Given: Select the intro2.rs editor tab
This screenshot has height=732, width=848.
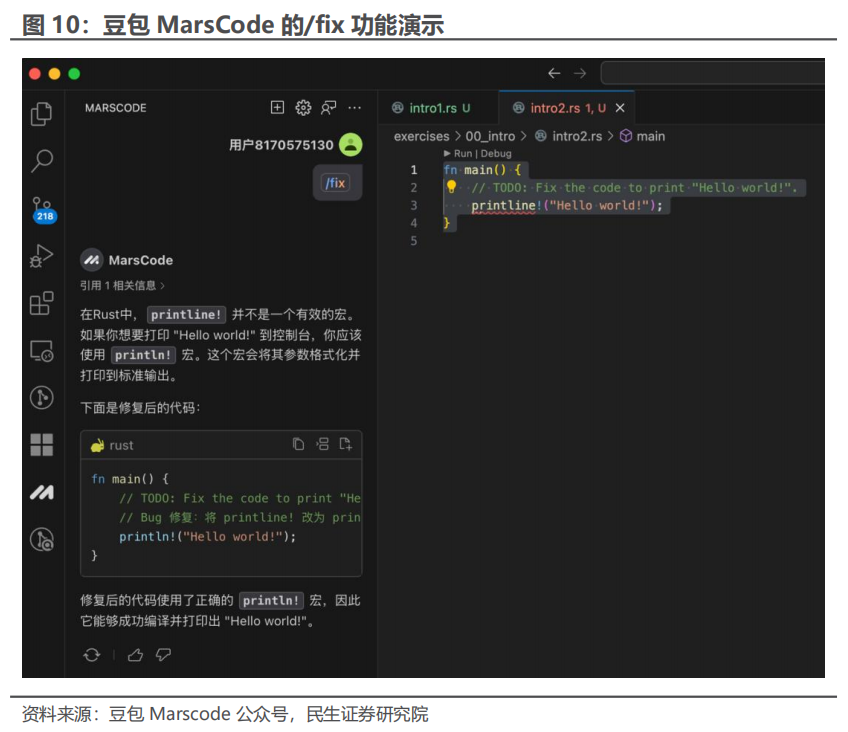Looking at the screenshot, I should click(x=567, y=108).
